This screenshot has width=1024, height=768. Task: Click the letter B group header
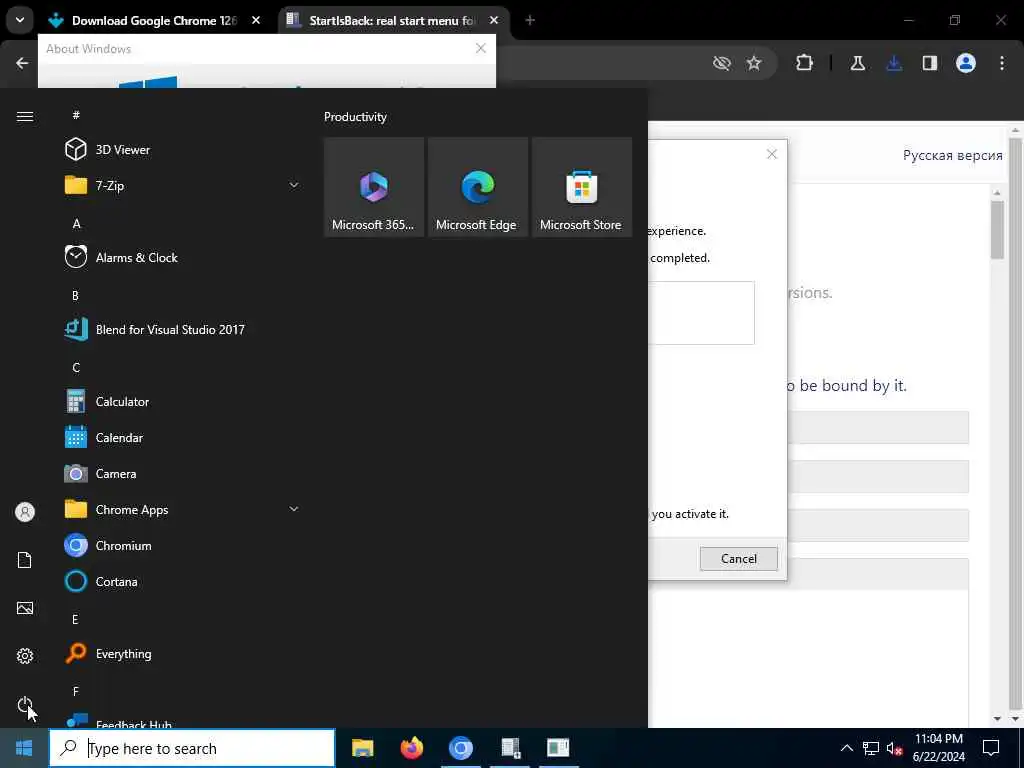[75, 295]
